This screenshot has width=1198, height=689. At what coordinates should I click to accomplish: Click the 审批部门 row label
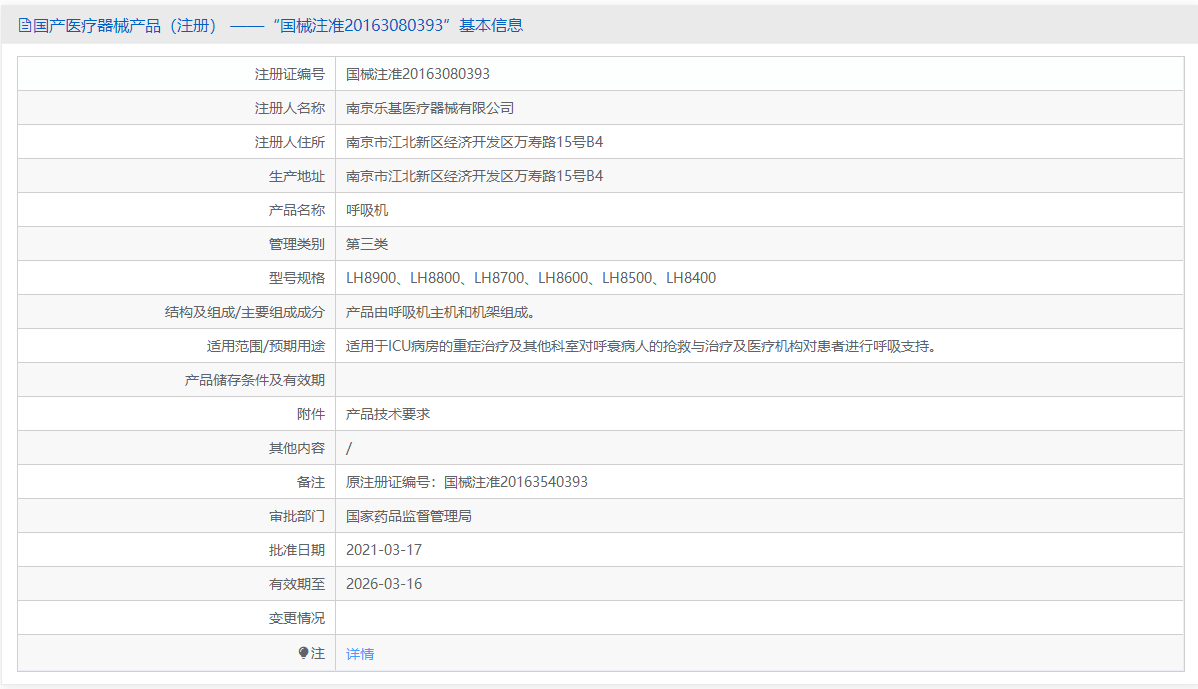tap(296, 516)
